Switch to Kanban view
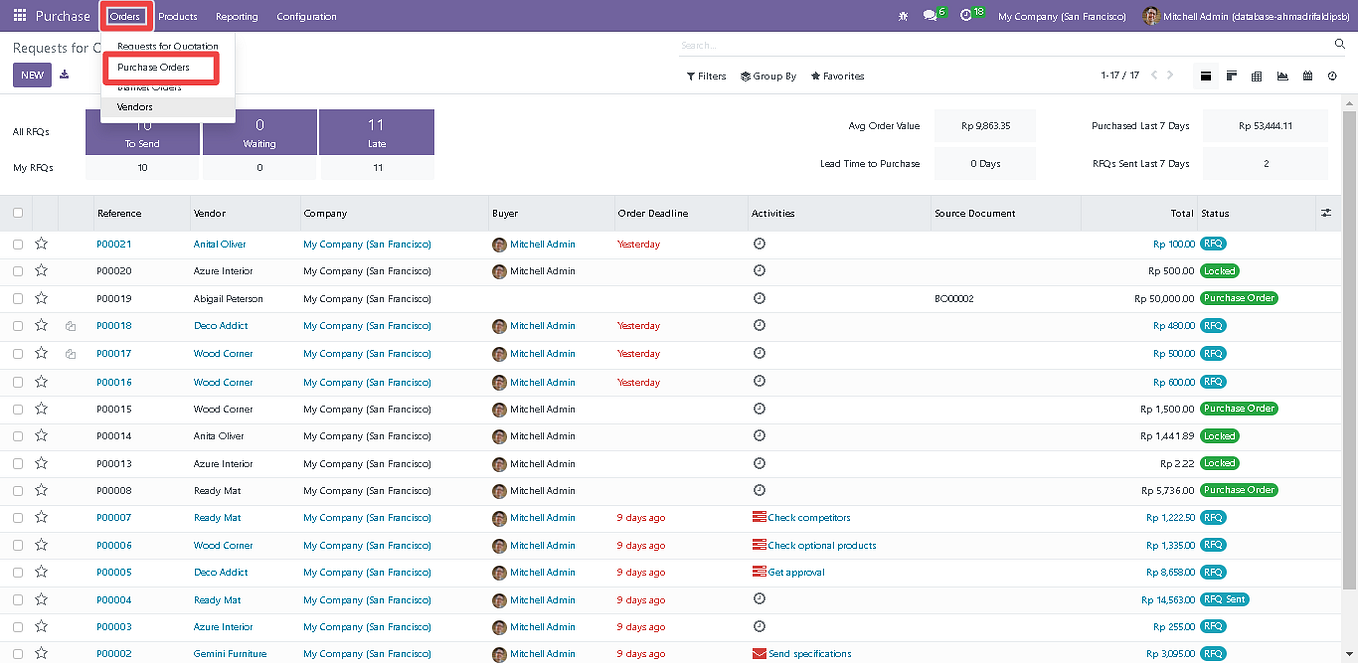Image resolution: width=1358 pixels, height=663 pixels. click(x=1232, y=75)
